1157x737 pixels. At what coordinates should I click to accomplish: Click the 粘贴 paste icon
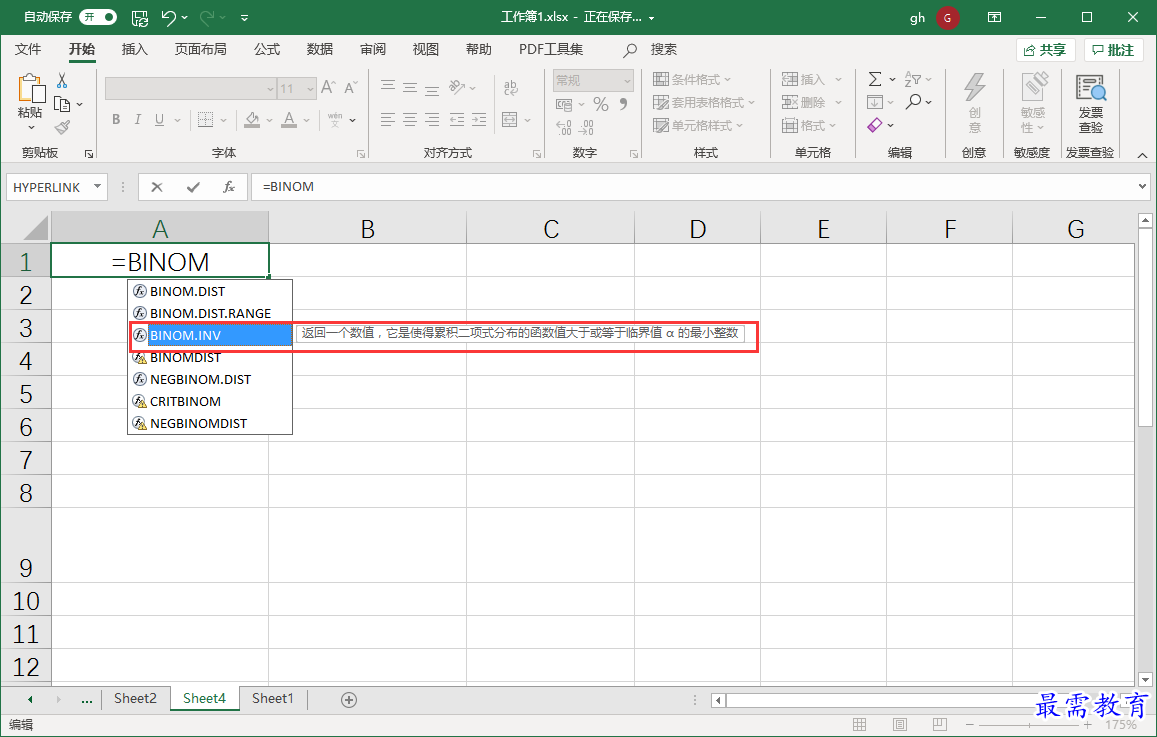(30, 89)
